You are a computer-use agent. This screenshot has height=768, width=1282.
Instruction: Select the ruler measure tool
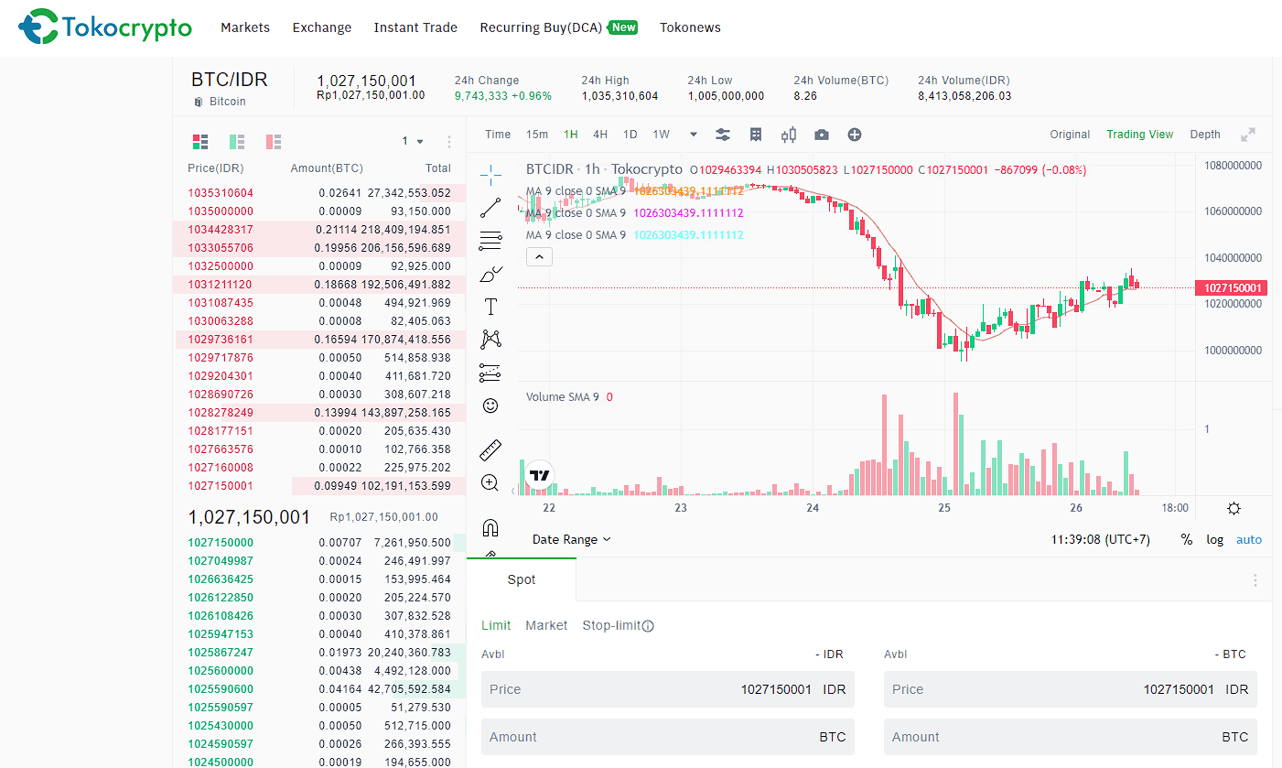click(x=490, y=449)
